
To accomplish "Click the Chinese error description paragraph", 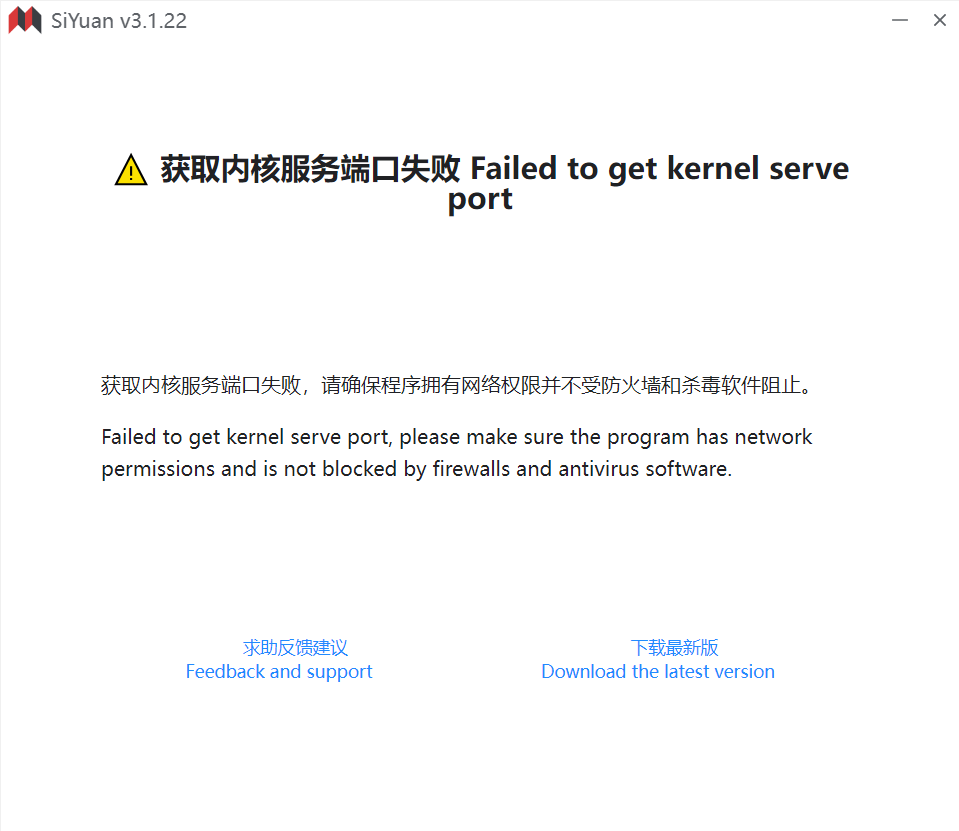I will 457,385.
